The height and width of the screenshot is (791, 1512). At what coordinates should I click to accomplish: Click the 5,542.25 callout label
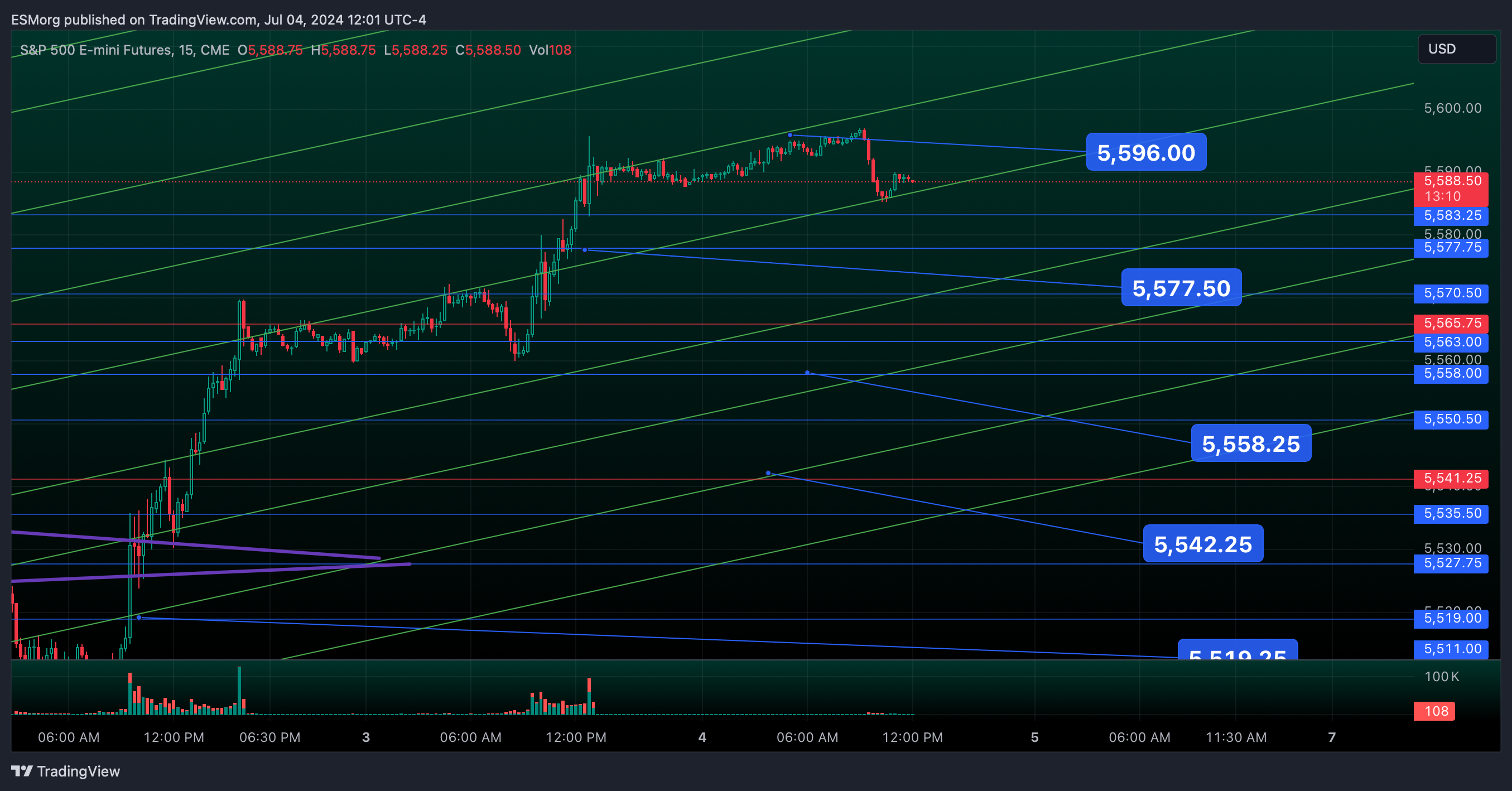click(x=1203, y=544)
